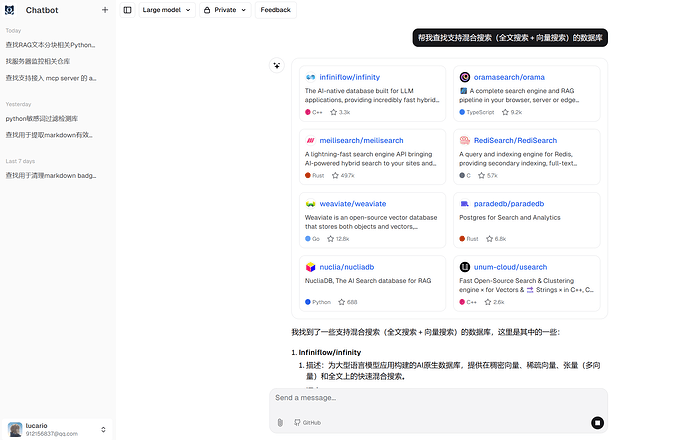Click the user's query message bubble
This screenshot has width=690, height=440.
[x=510, y=38]
